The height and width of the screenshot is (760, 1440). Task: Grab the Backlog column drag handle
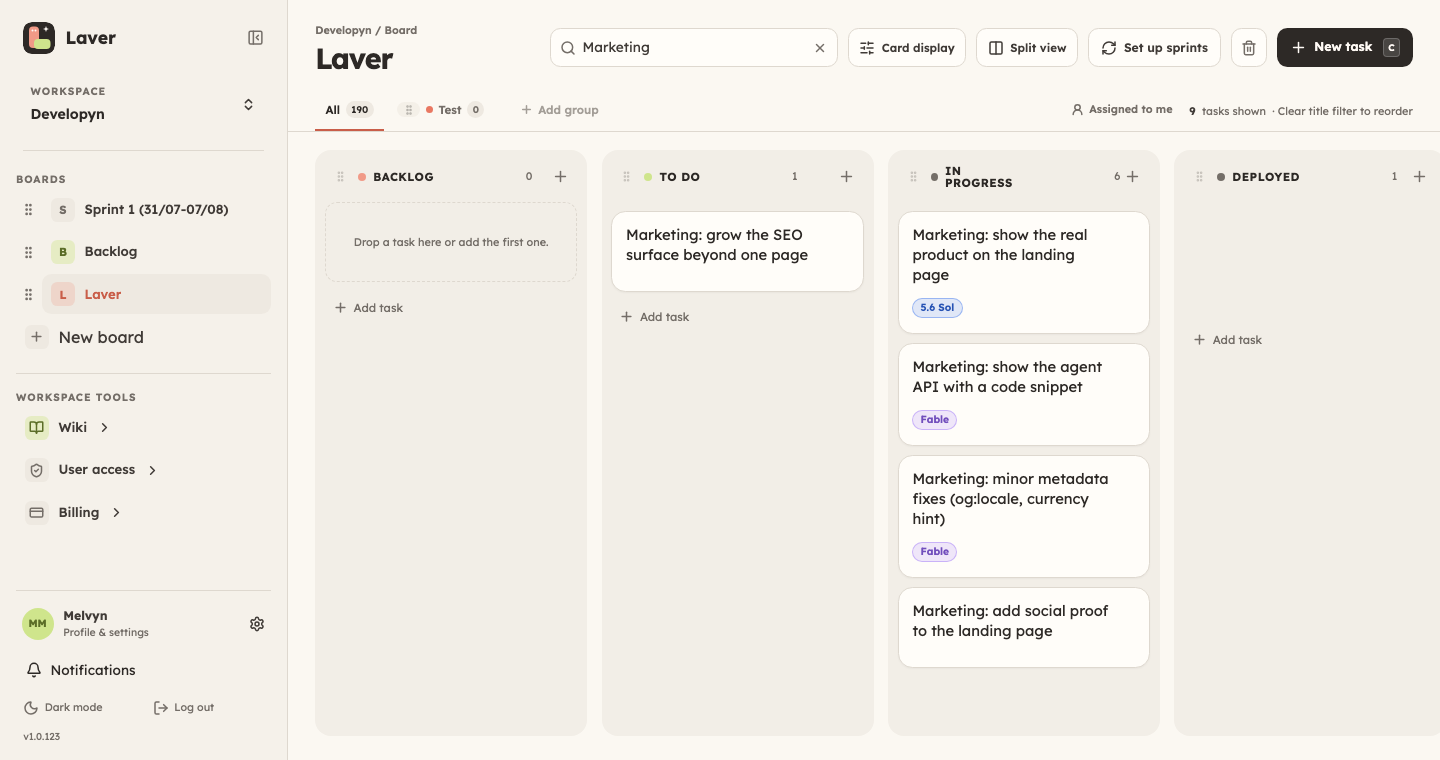(341, 177)
